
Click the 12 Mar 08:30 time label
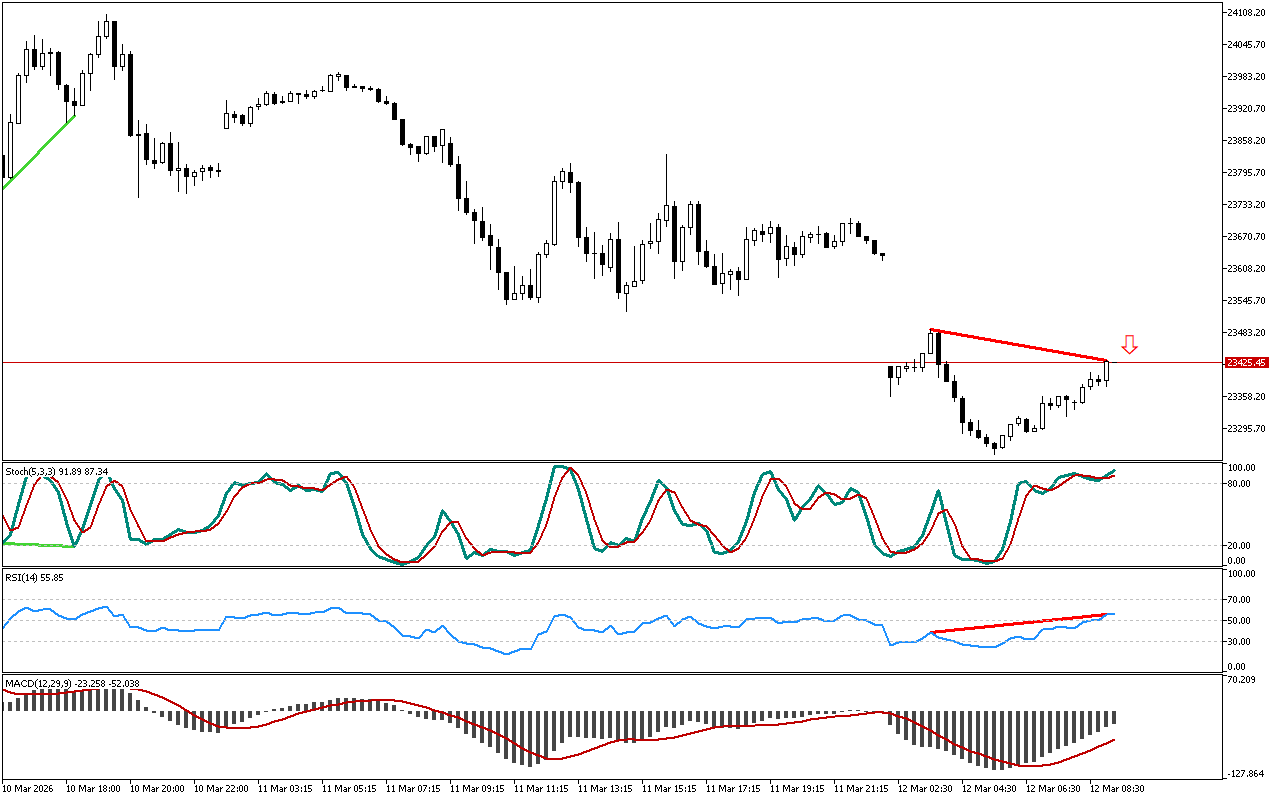coord(1117,789)
